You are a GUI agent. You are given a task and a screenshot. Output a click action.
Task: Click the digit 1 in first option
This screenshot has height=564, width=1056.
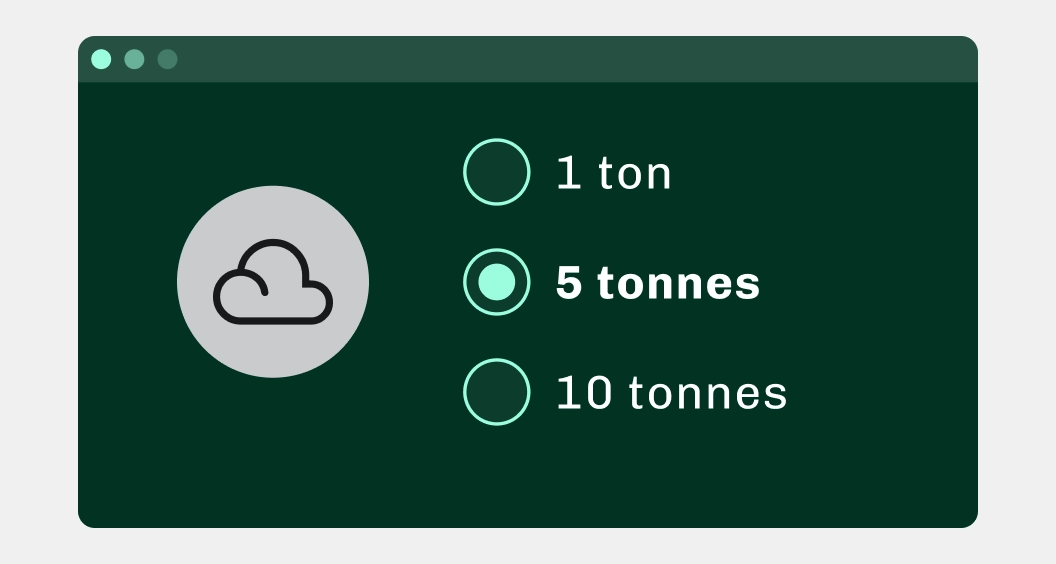[568, 173]
